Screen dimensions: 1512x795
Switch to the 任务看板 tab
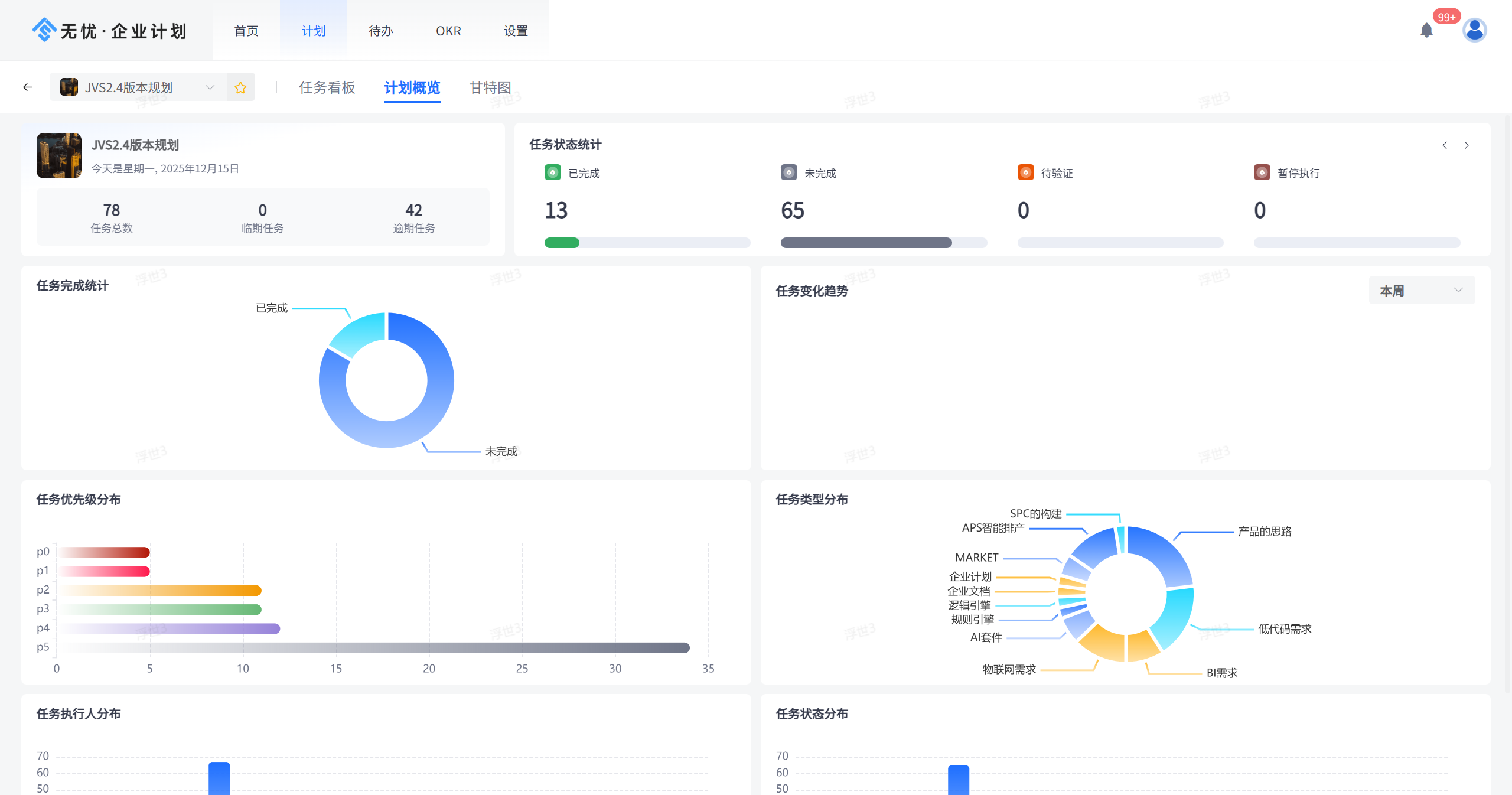click(327, 87)
